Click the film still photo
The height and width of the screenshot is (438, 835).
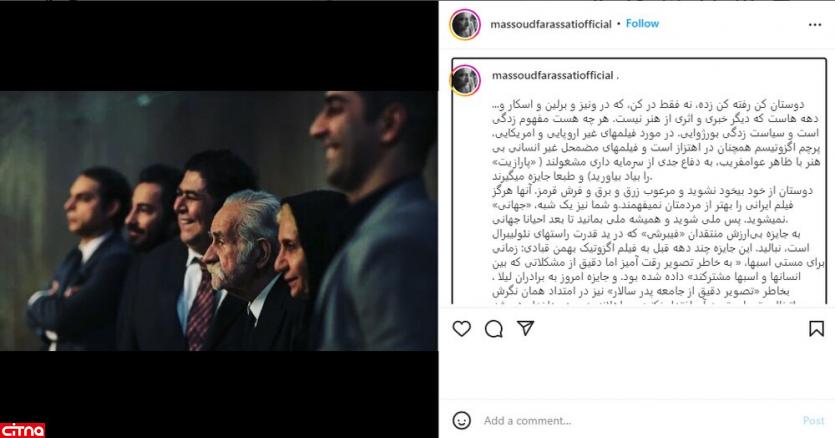[219, 221]
